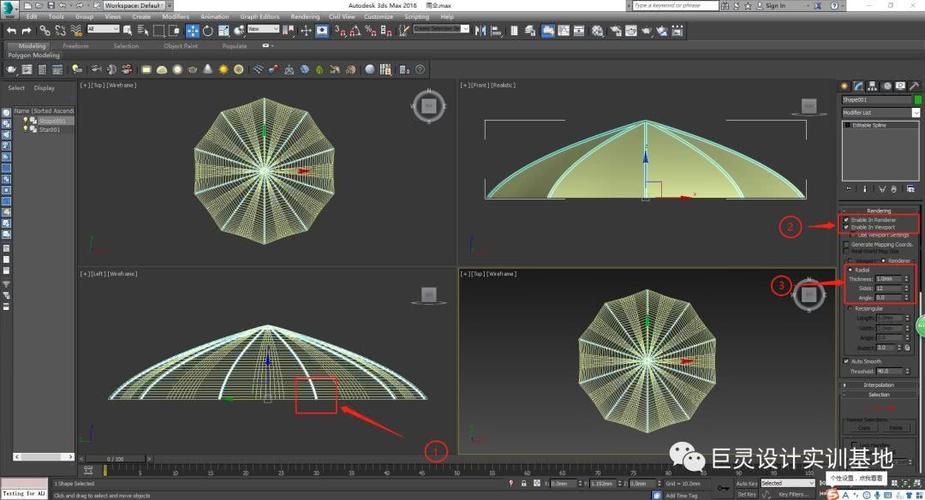Click the Undo arrow in main toolbar
This screenshot has width=925, height=500.
tap(11, 31)
